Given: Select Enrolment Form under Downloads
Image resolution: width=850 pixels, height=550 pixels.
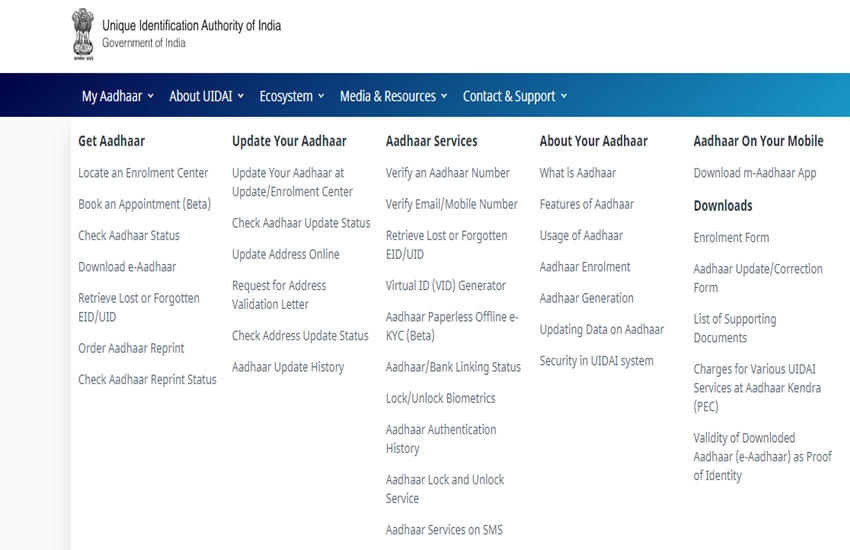Looking at the screenshot, I should pos(731,238).
